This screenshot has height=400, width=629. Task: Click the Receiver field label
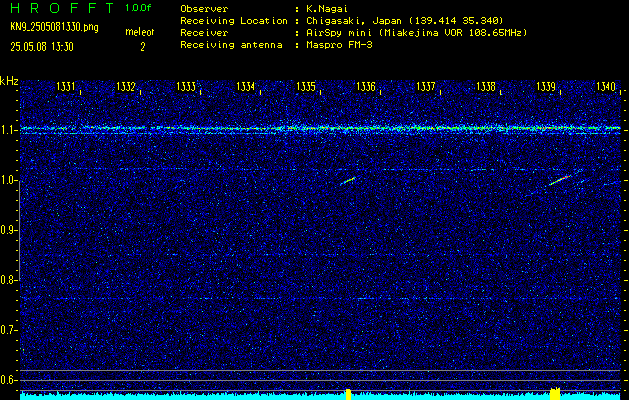coord(204,33)
